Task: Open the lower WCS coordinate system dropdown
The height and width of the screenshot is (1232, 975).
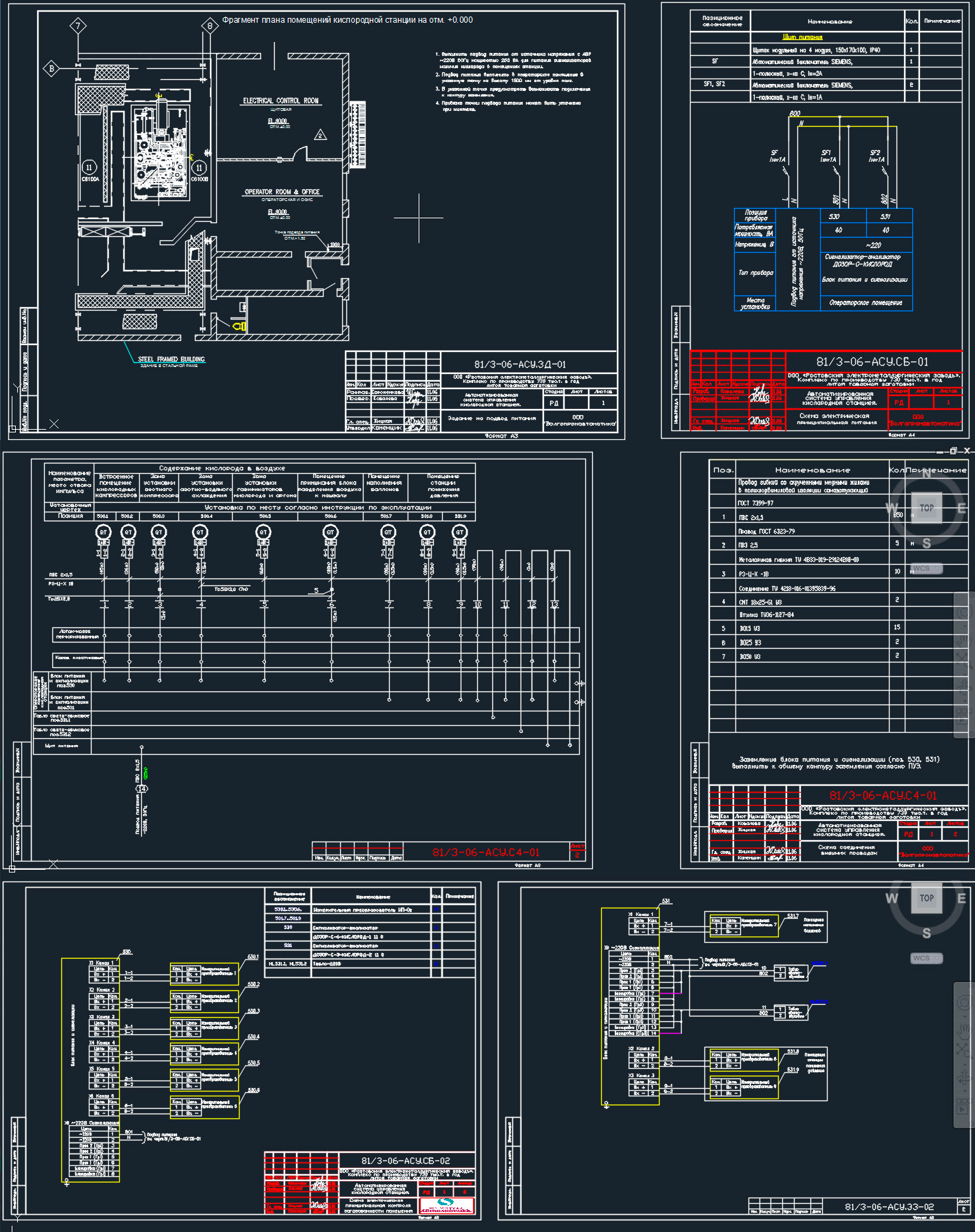Action: (x=926, y=958)
